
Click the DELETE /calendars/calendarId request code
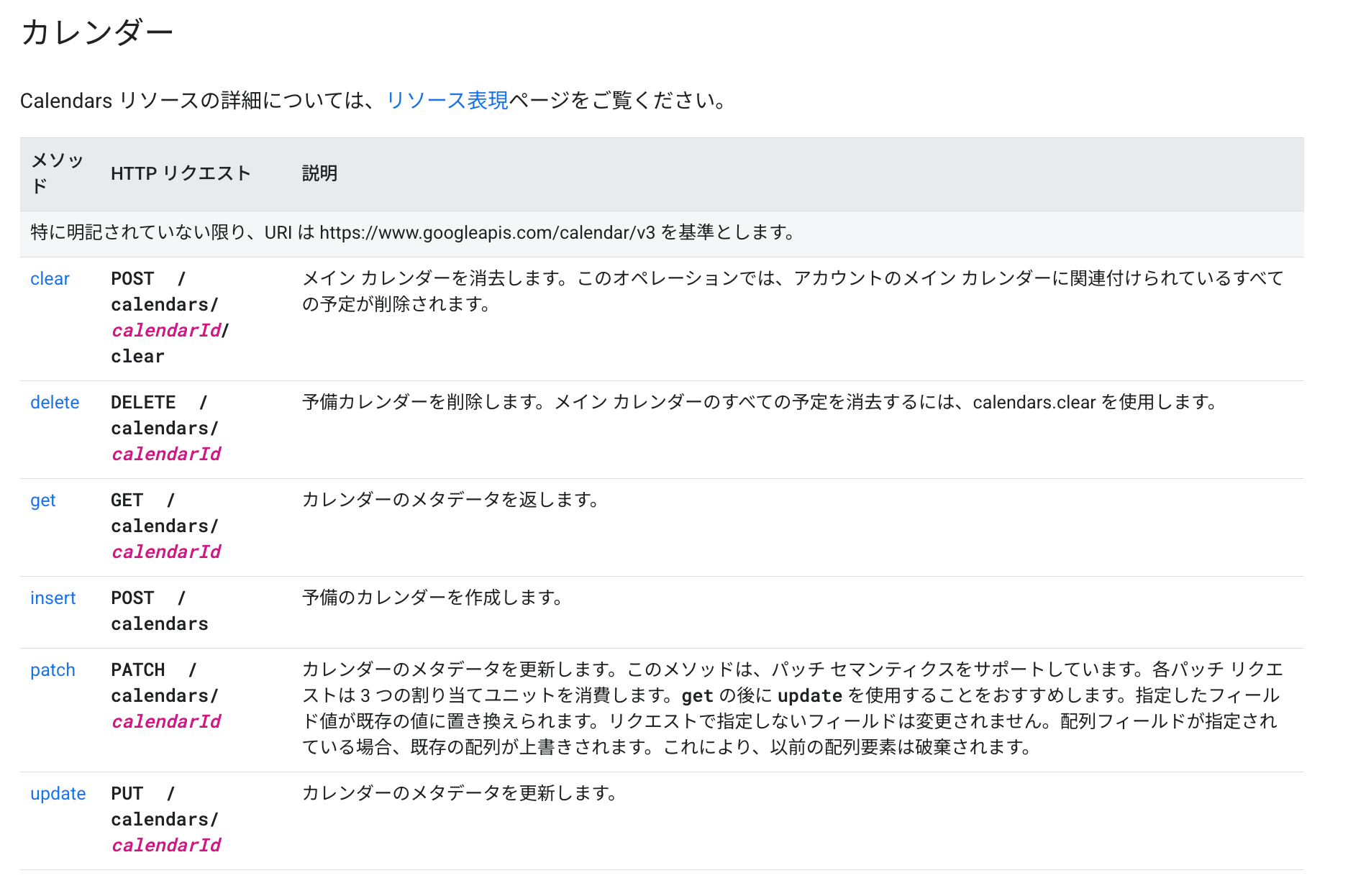(166, 429)
